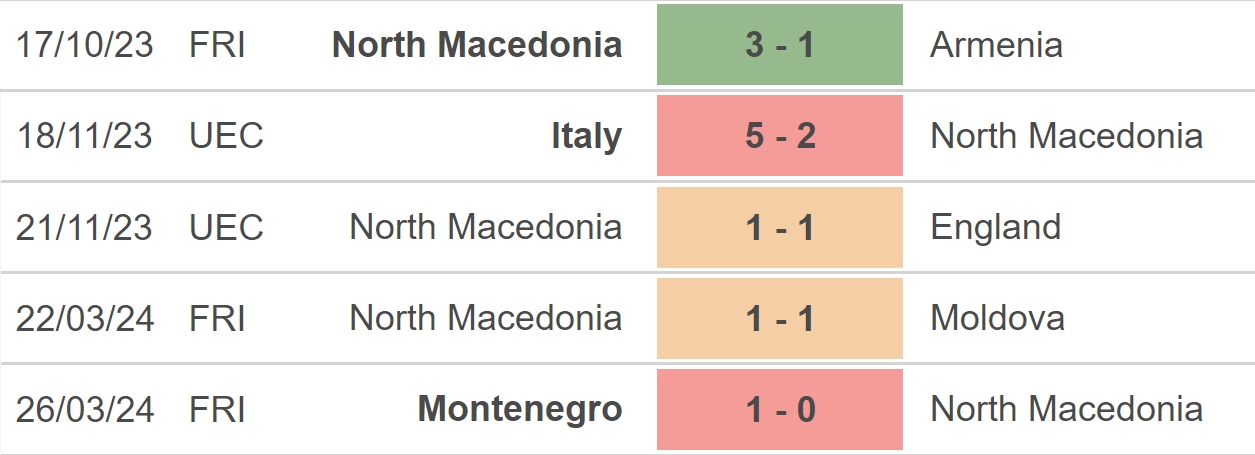Click North Macedonia in bold, facing Armenia
This screenshot has width=1255, height=455.
coord(477,45)
